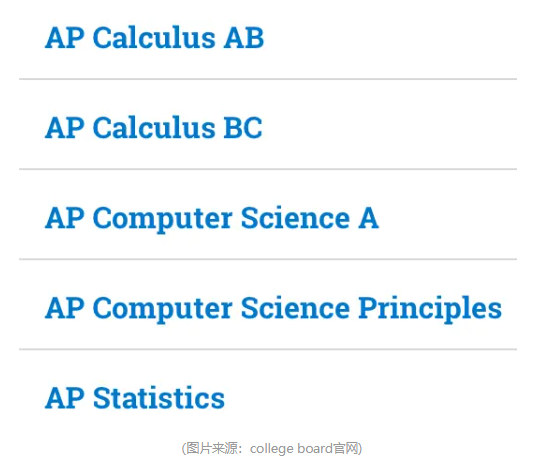Open the AP Calculus BC course link

click(154, 127)
